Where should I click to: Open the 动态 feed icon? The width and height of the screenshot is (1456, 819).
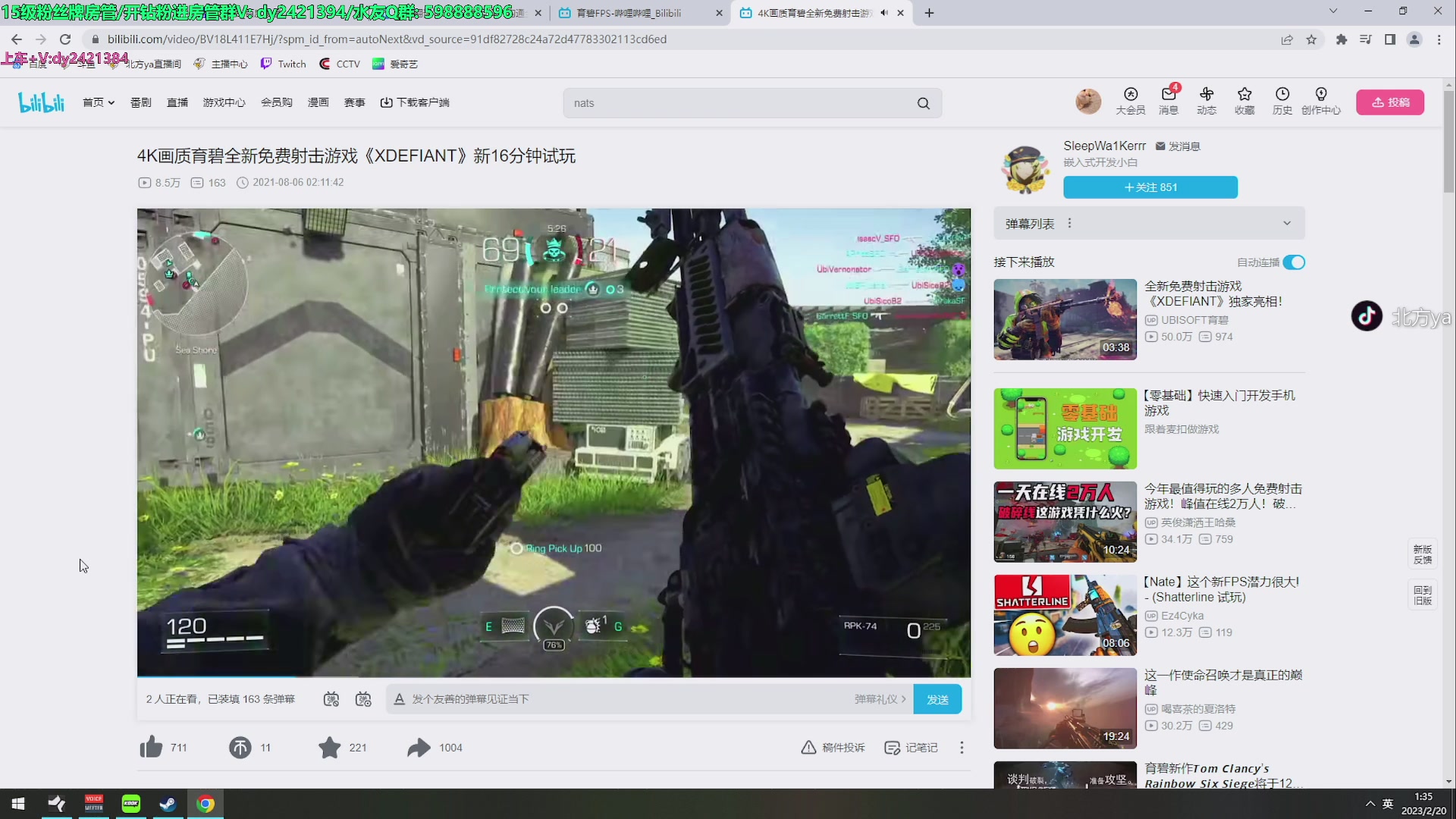1207,101
